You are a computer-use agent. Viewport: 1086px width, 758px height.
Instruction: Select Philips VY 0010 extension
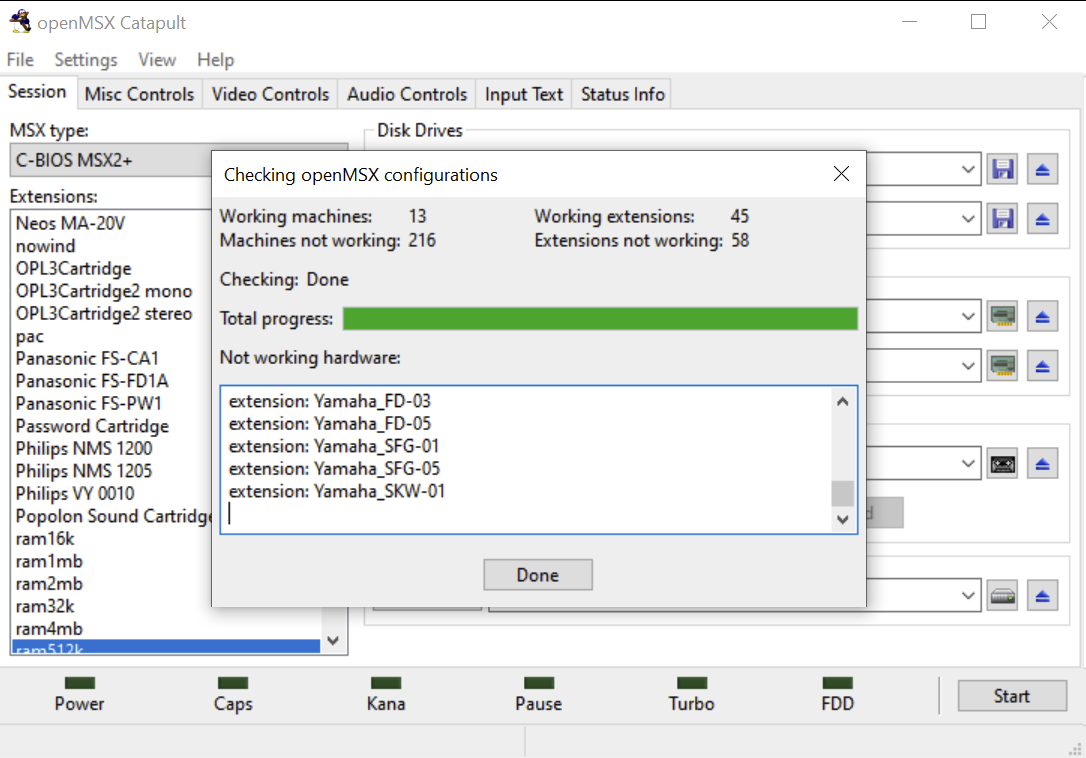coord(75,493)
